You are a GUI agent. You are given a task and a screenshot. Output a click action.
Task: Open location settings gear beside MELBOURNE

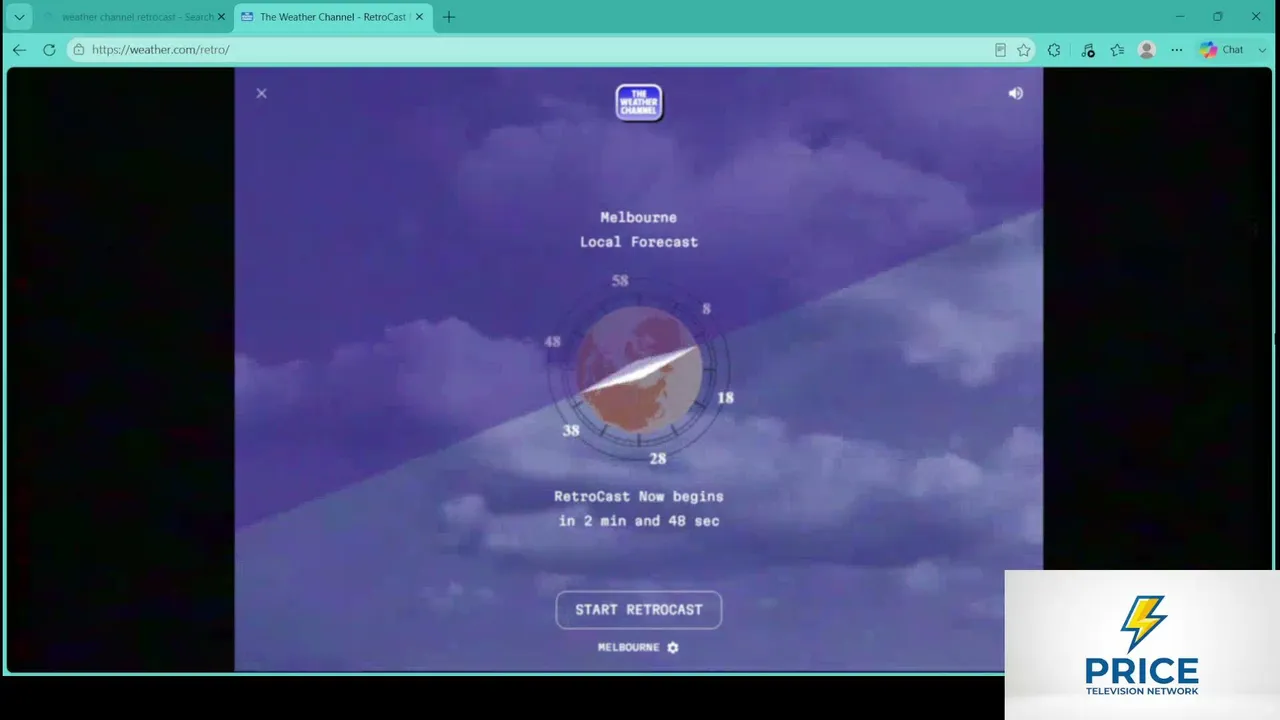(673, 647)
